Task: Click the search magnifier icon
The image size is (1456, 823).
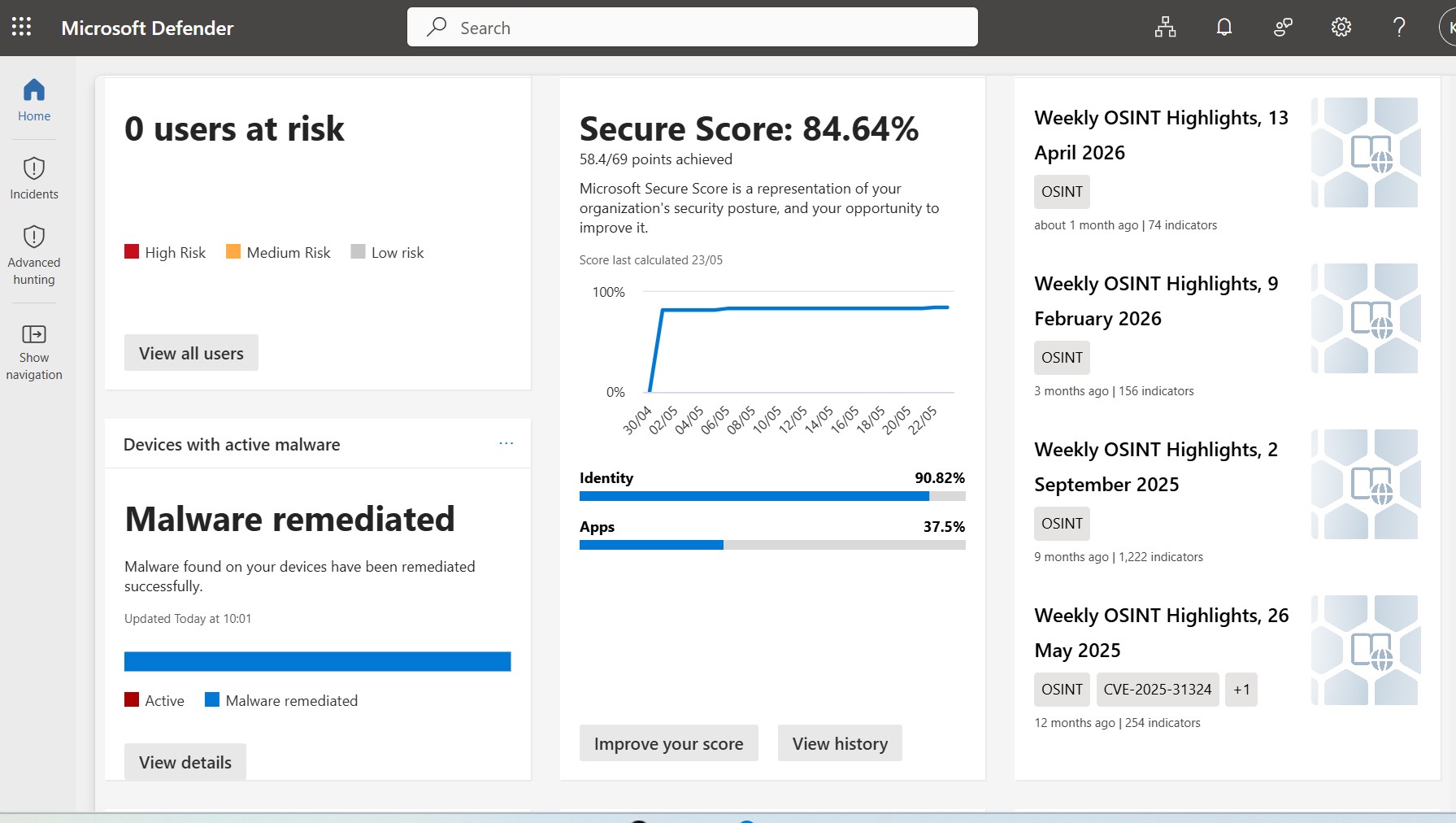Action: click(x=437, y=28)
